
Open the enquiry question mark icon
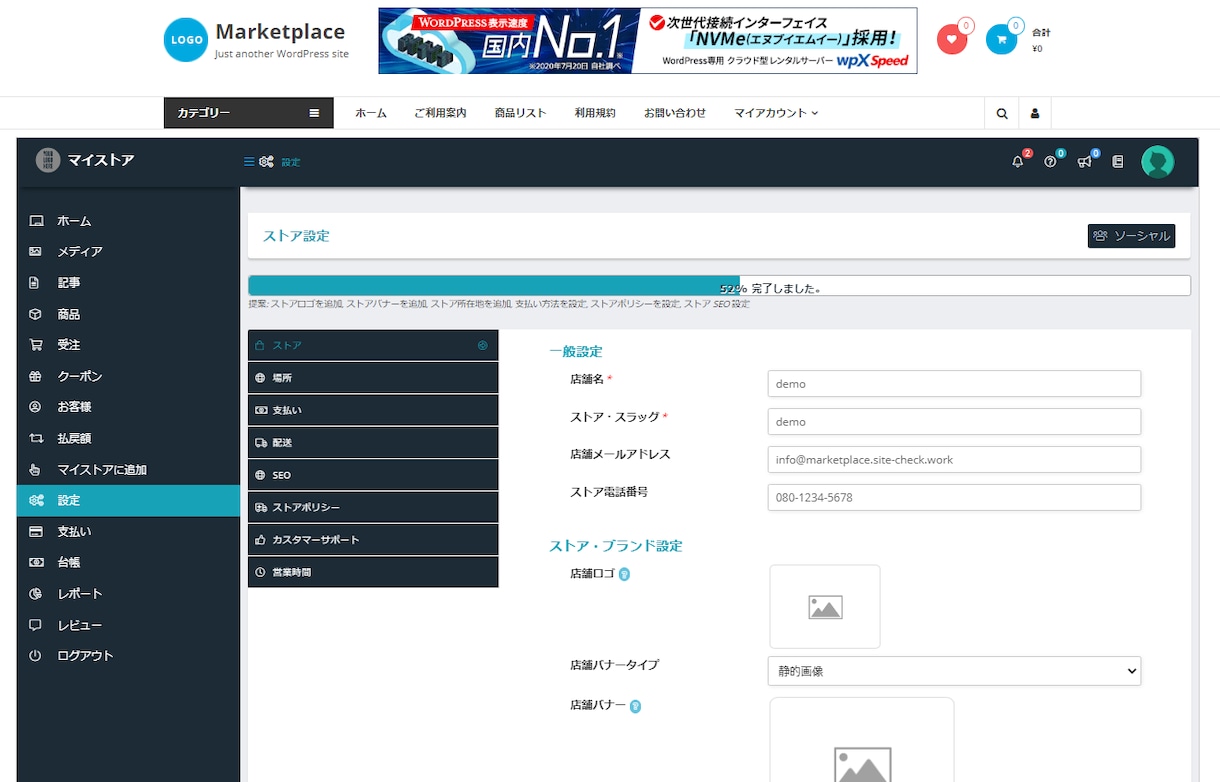pos(1050,162)
